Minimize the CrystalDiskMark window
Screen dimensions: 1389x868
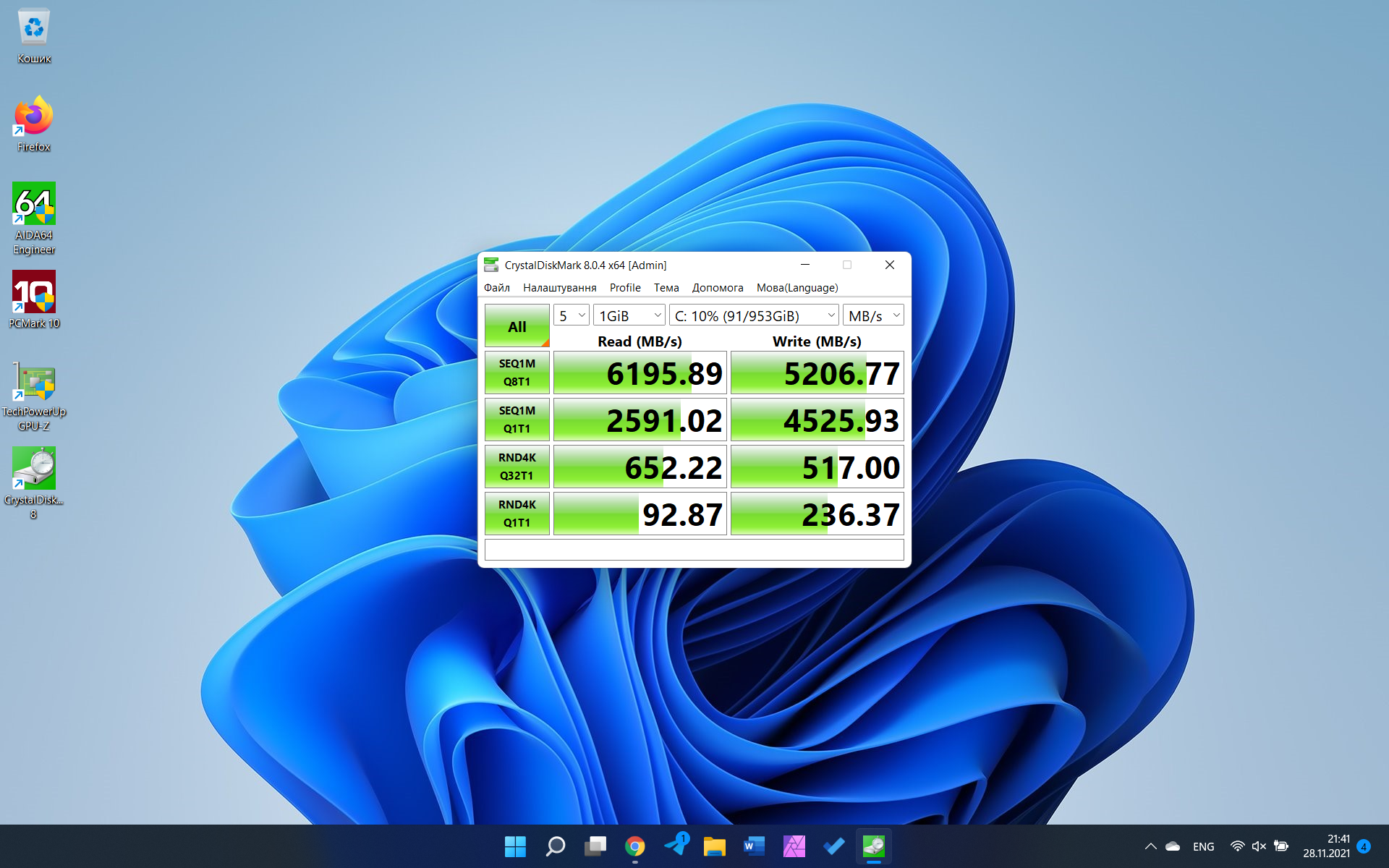(x=805, y=265)
